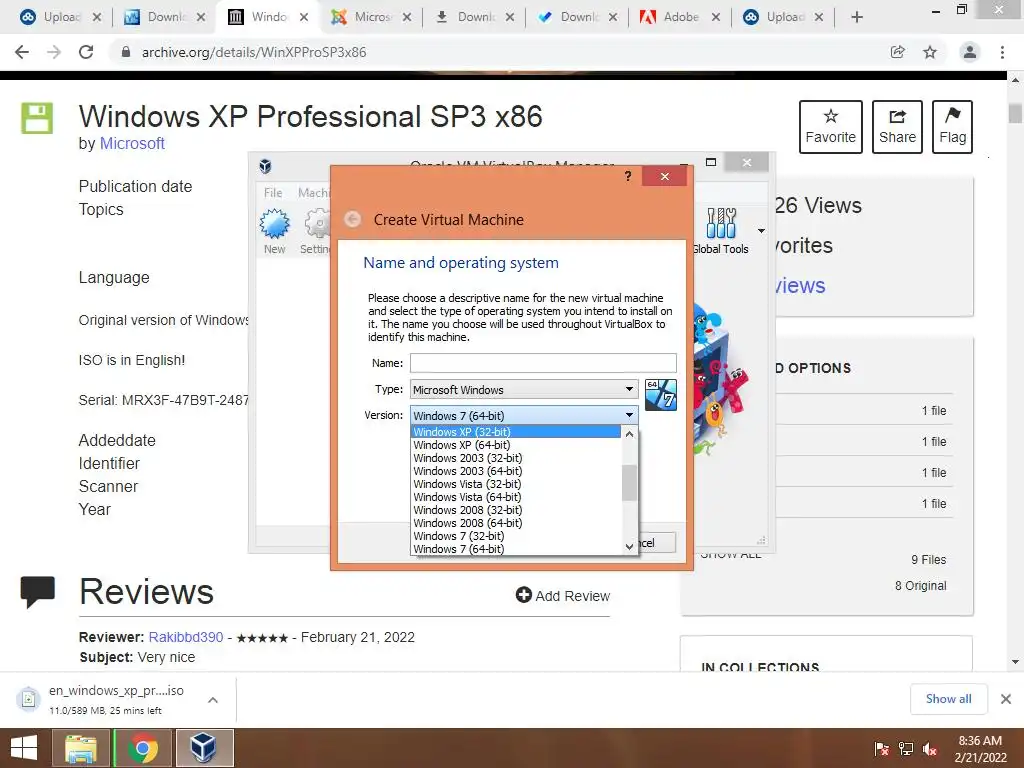This screenshot has height=768, width=1024.
Task: Click in the virtual machine Name field
Action: (x=543, y=363)
